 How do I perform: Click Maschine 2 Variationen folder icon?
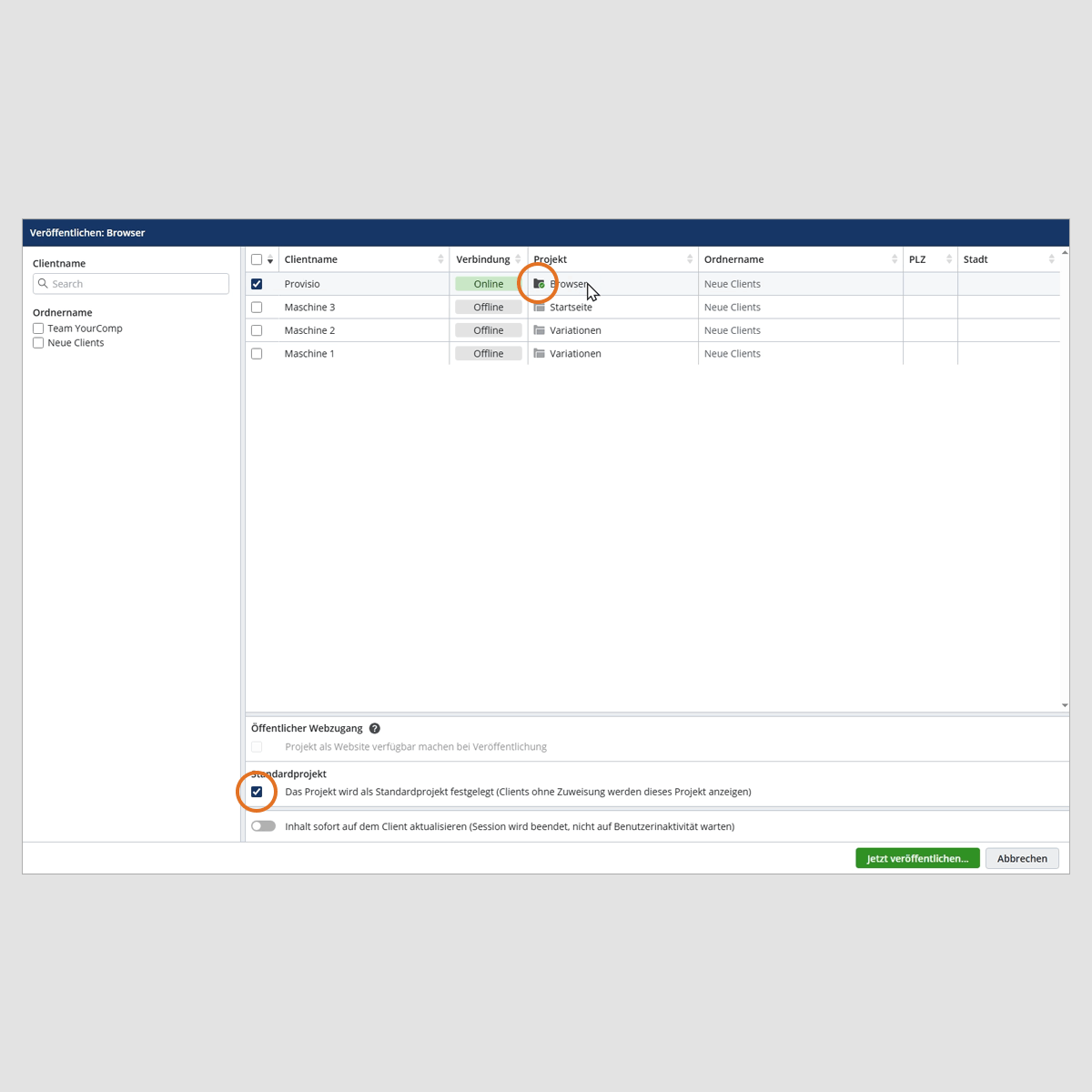coord(539,330)
